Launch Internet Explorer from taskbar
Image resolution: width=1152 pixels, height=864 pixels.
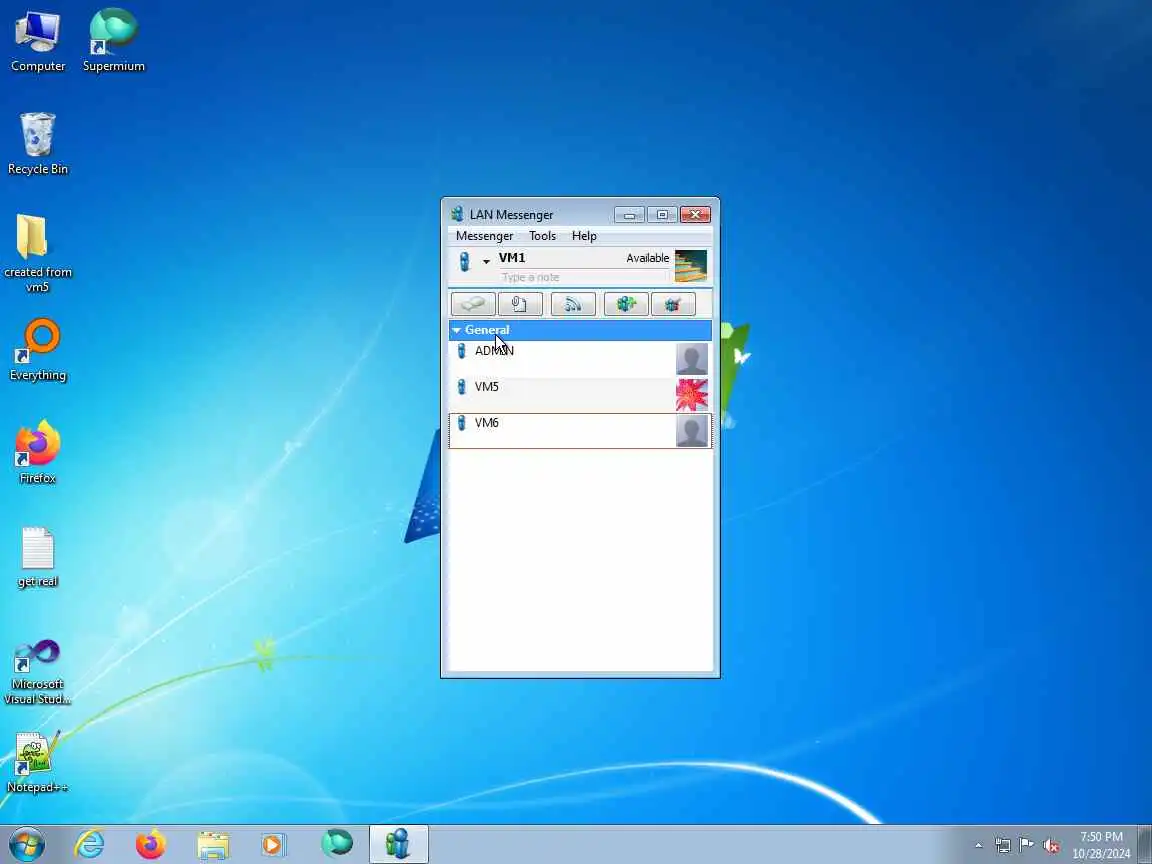click(x=90, y=844)
